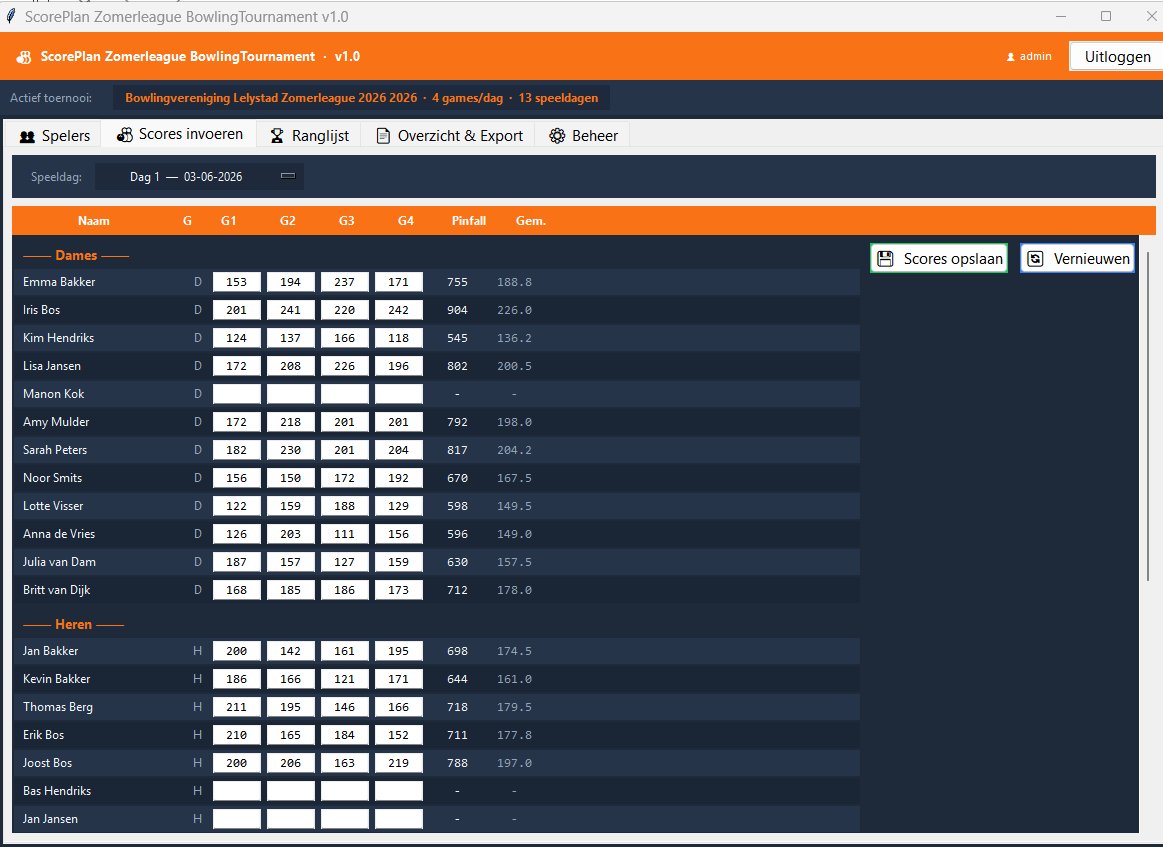Click Anna de Vries G3 score 111

(x=345, y=534)
